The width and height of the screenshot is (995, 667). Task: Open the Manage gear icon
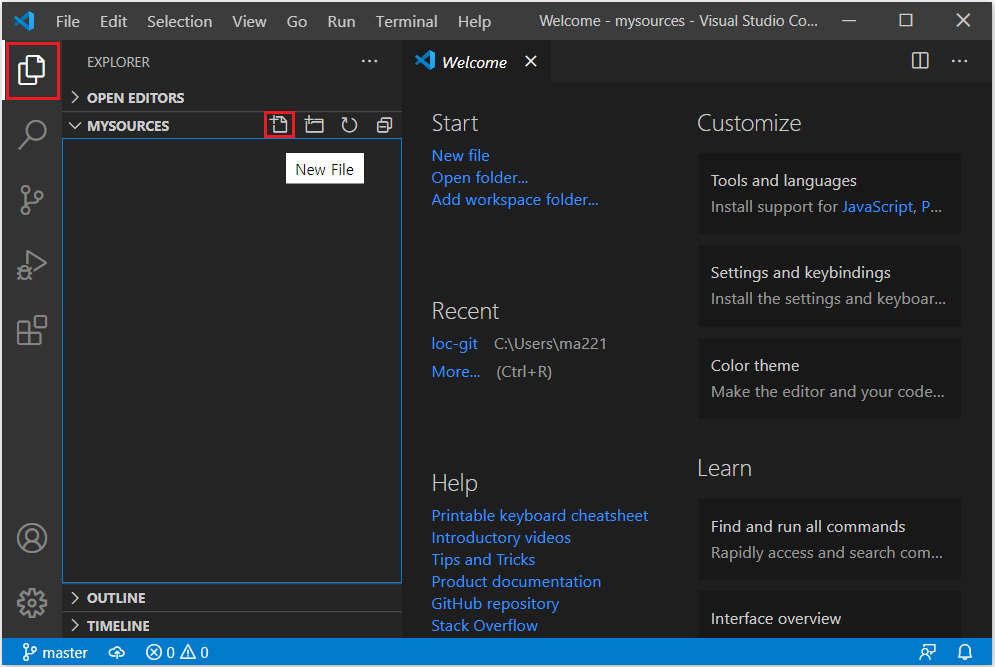point(32,603)
